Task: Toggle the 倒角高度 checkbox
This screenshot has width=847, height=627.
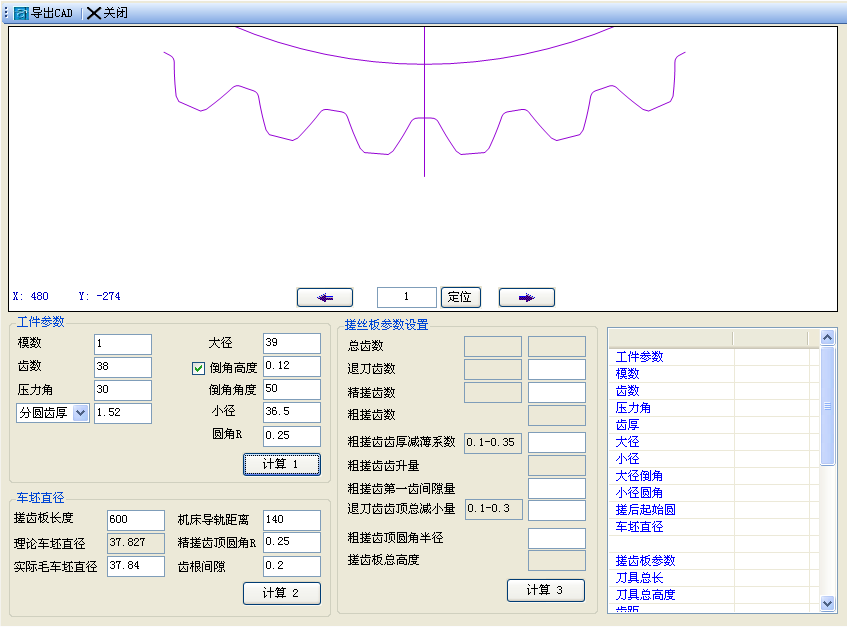Action: tap(198, 367)
